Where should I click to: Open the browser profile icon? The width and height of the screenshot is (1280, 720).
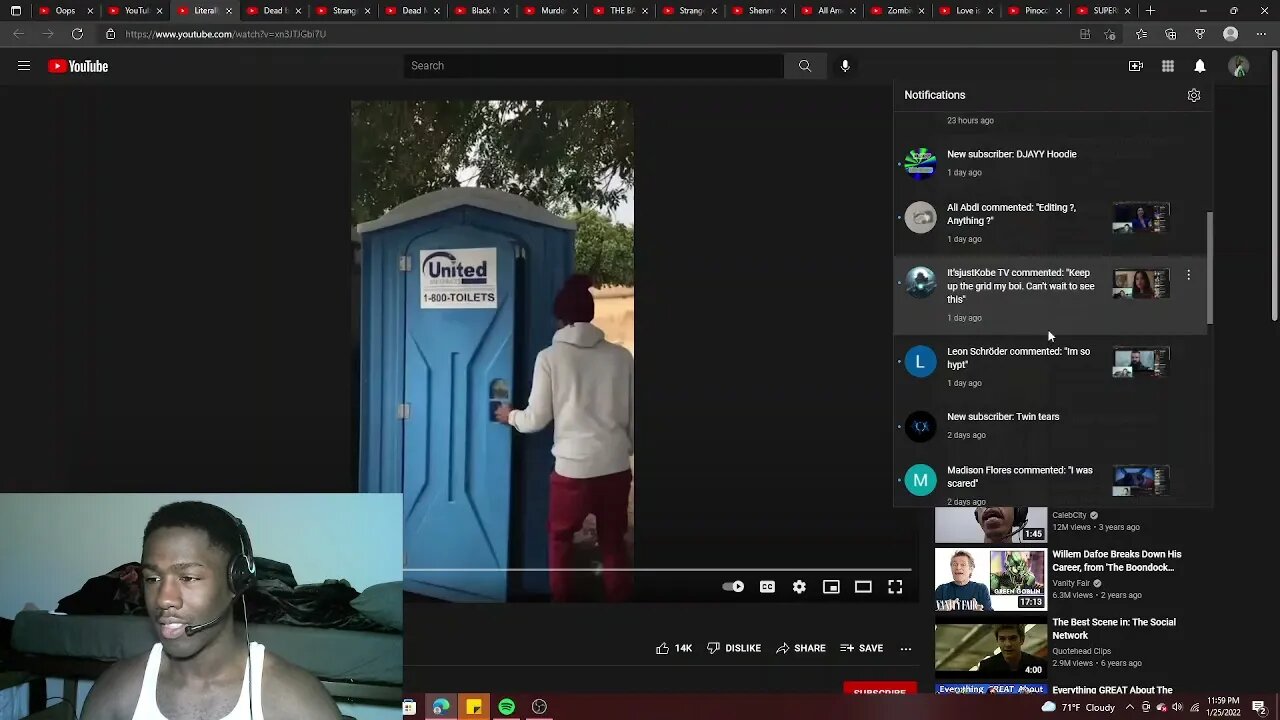pyautogui.click(x=1231, y=34)
